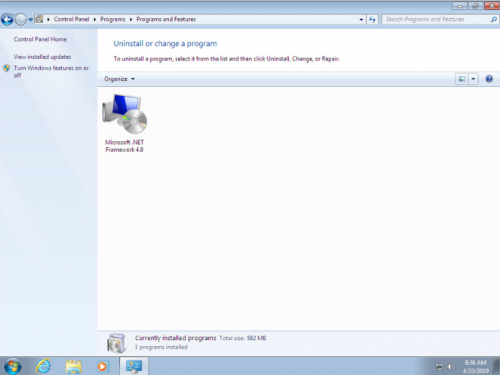Open recent pages dropdown next to nav arrows

(30, 20)
